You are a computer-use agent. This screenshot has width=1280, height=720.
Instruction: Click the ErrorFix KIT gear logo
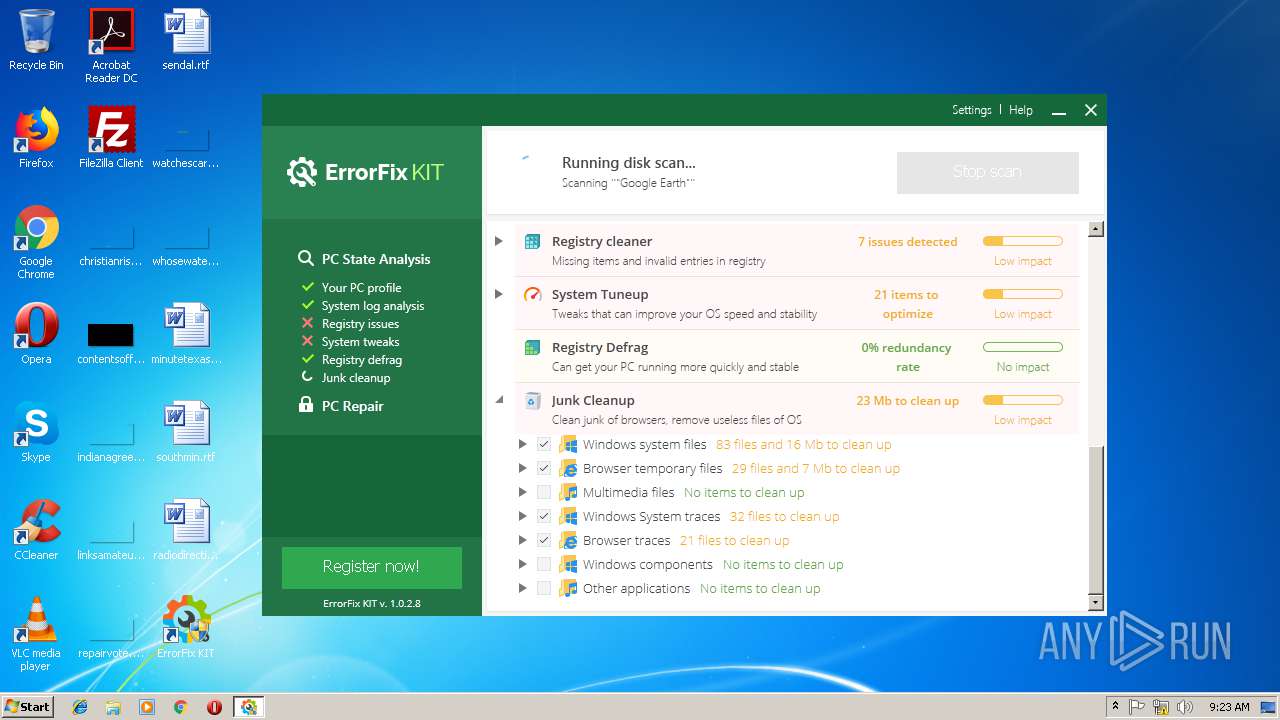(x=302, y=172)
